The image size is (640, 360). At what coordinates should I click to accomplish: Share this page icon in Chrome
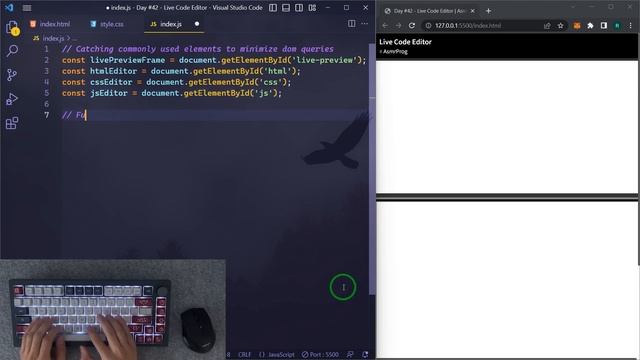click(x=547, y=25)
